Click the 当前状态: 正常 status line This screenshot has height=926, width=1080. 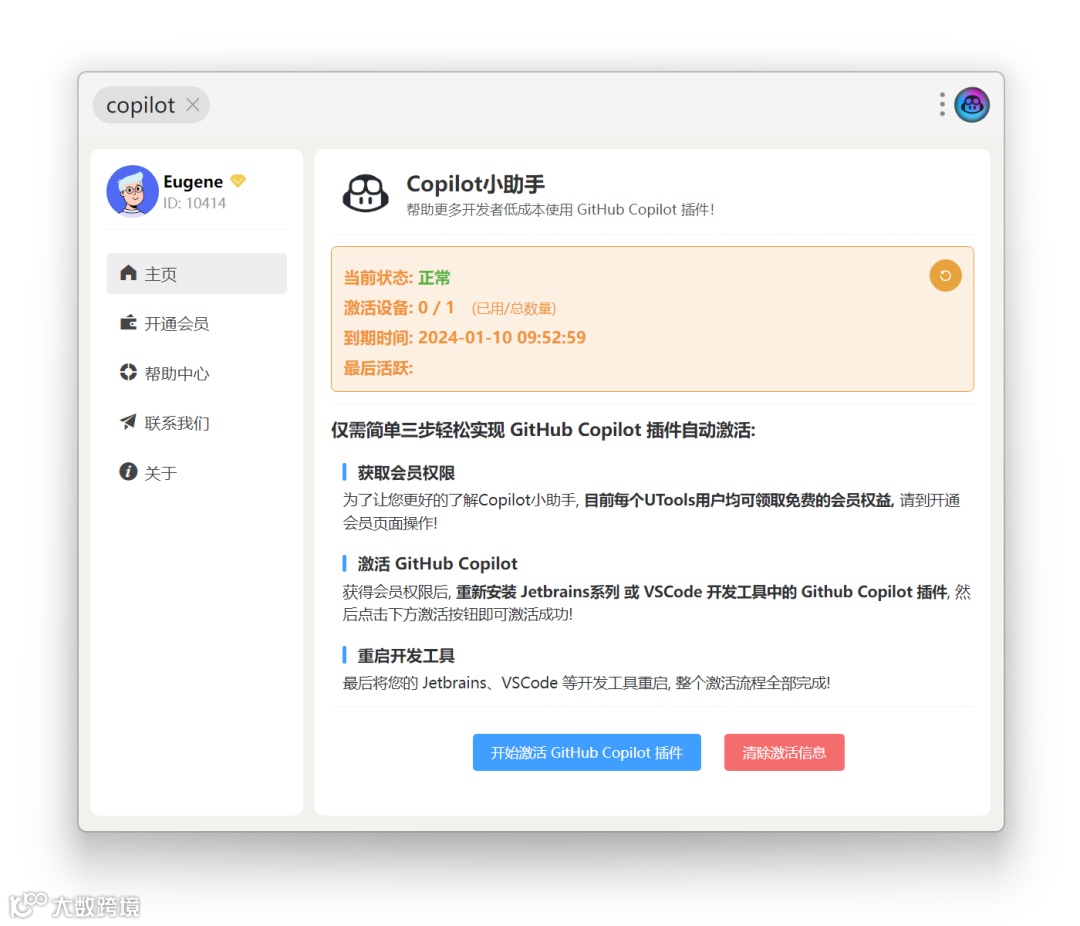[x=397, y=278]
